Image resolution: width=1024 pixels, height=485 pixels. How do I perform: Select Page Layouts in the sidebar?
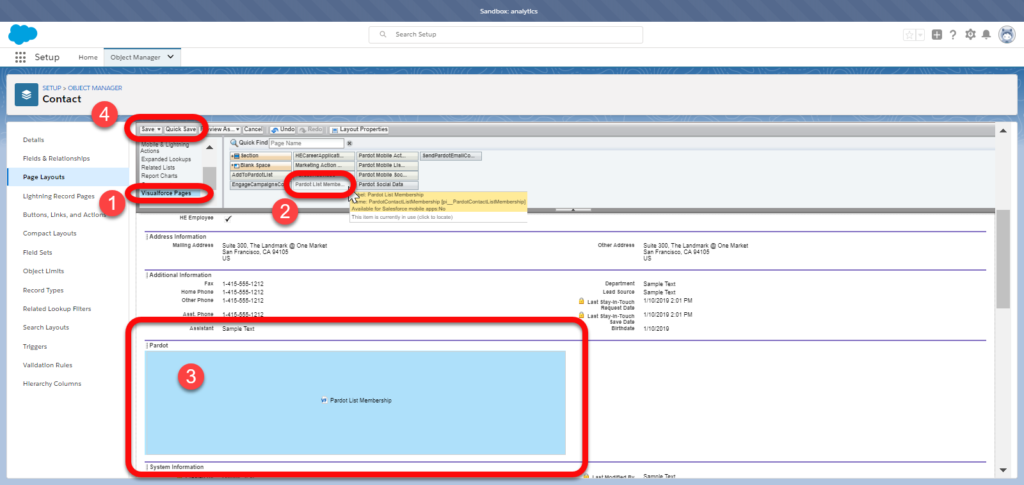pyautogui.click(x=43, y=177)
